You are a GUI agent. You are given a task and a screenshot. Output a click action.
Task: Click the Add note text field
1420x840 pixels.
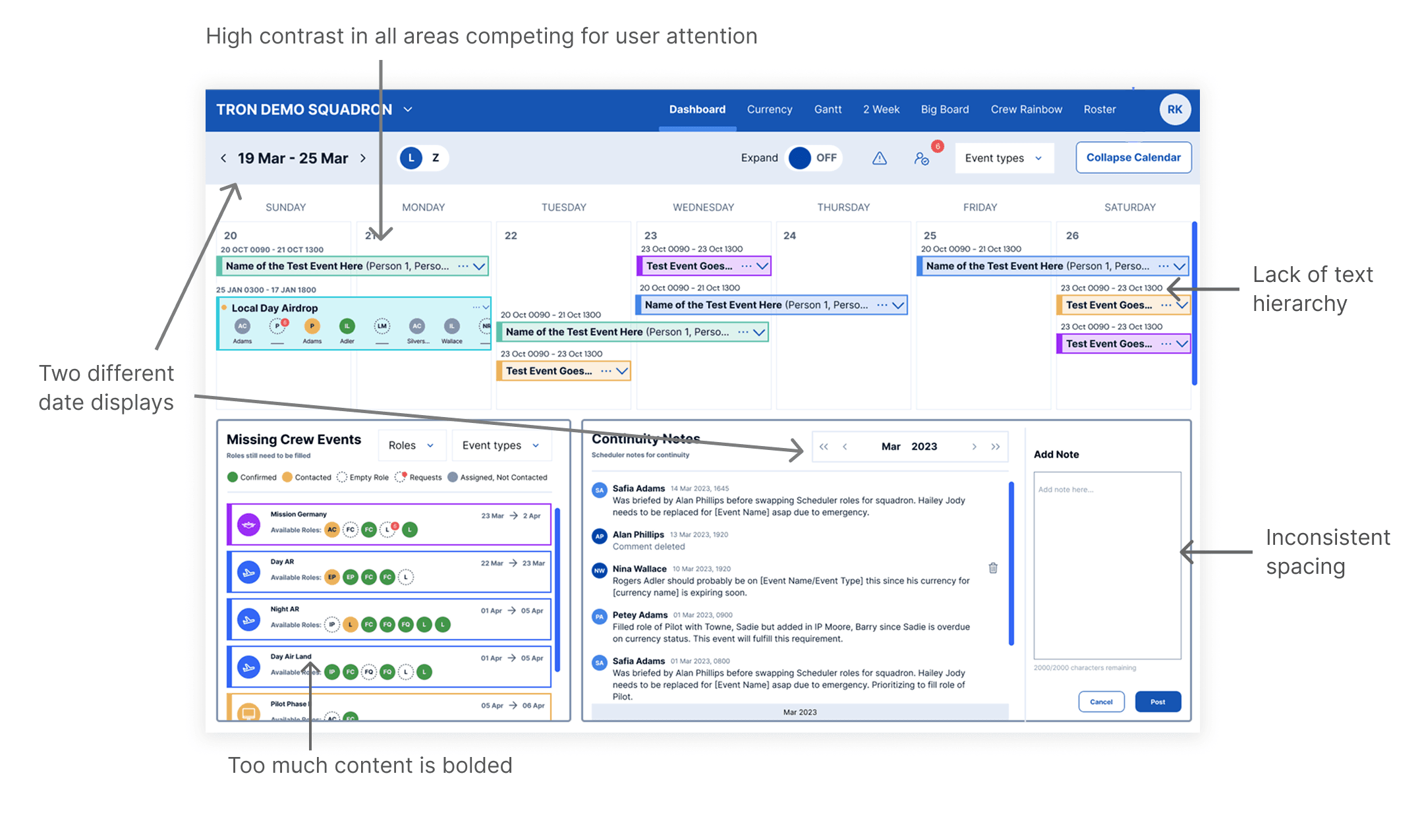(x=1106, y=565)
